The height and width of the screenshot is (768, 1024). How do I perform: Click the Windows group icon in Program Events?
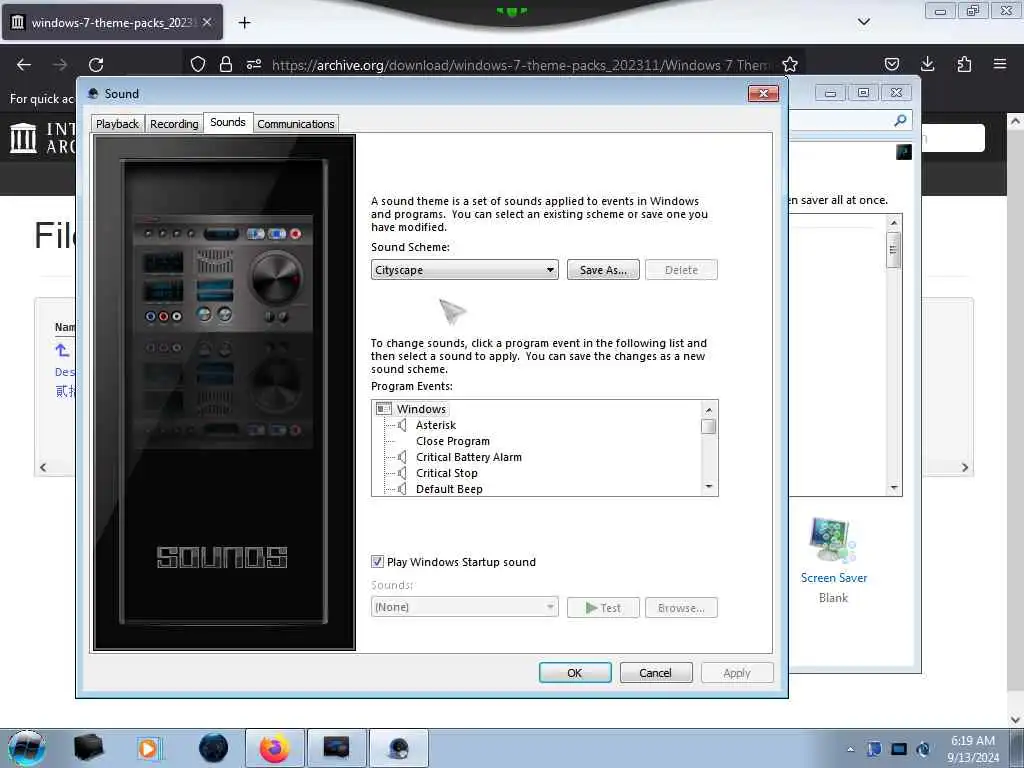pyautogui.click(x=384, y=409)
